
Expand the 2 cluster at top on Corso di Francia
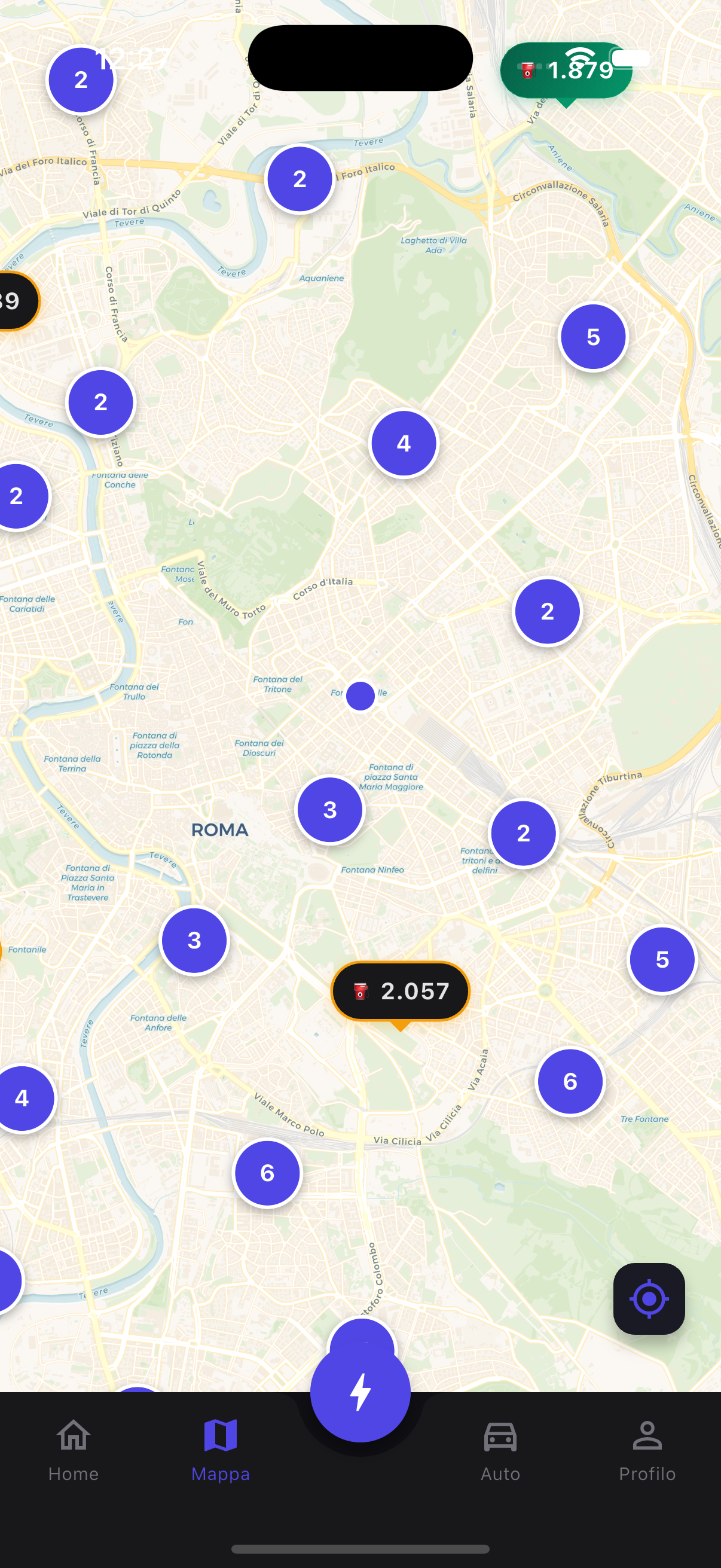click(81, 80)
